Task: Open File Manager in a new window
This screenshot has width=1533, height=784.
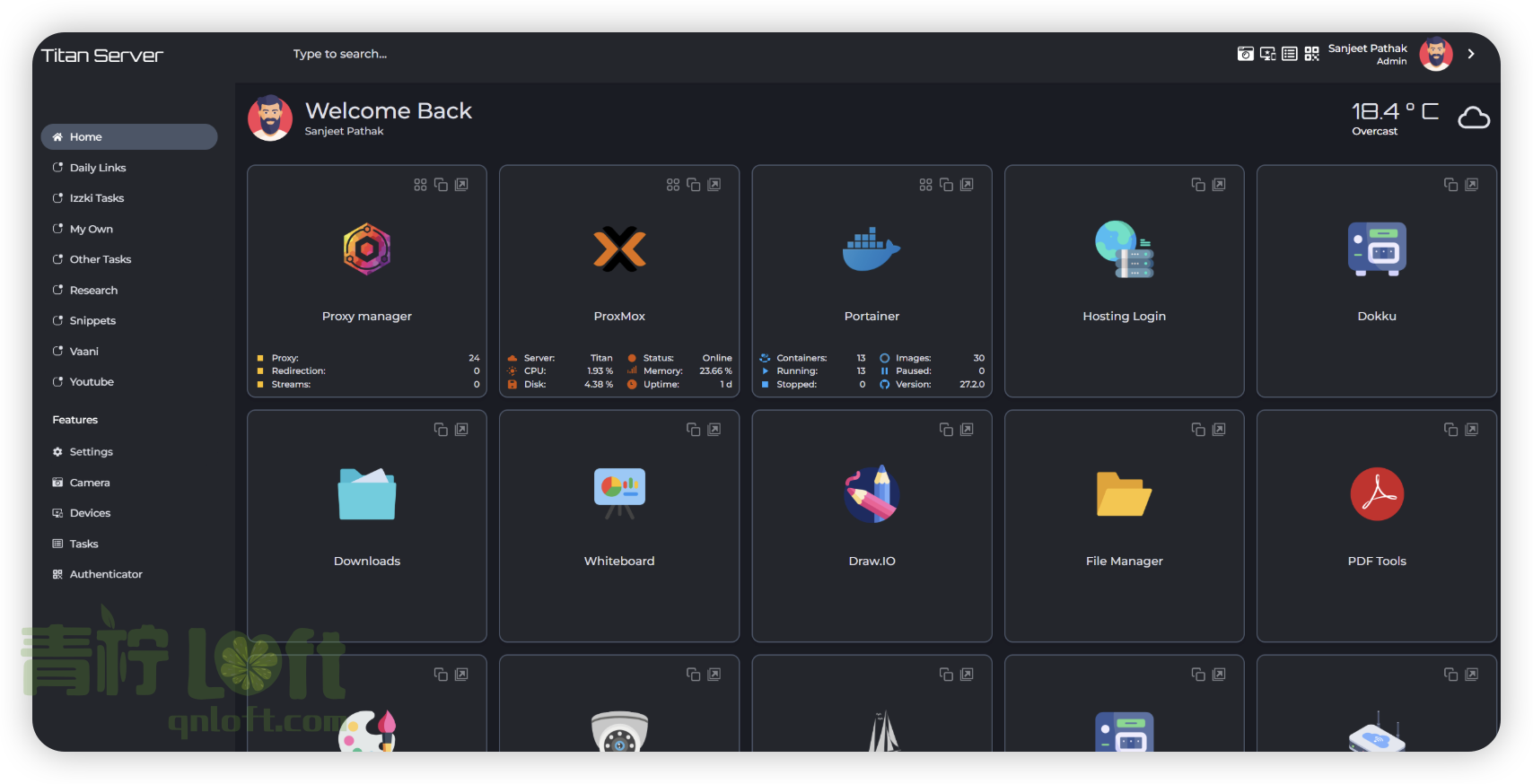Action: pos(1219,430)
